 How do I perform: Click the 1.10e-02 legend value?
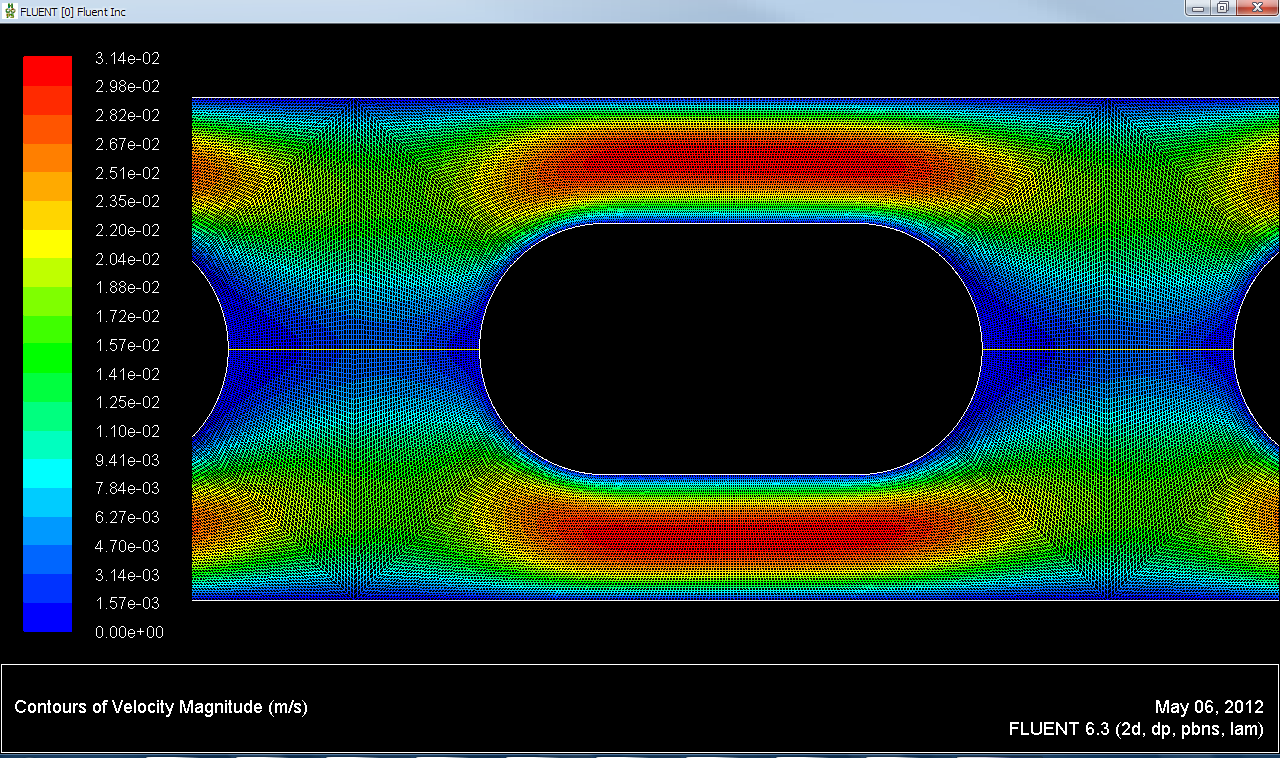pyautogui.click(x=128, y=431)
